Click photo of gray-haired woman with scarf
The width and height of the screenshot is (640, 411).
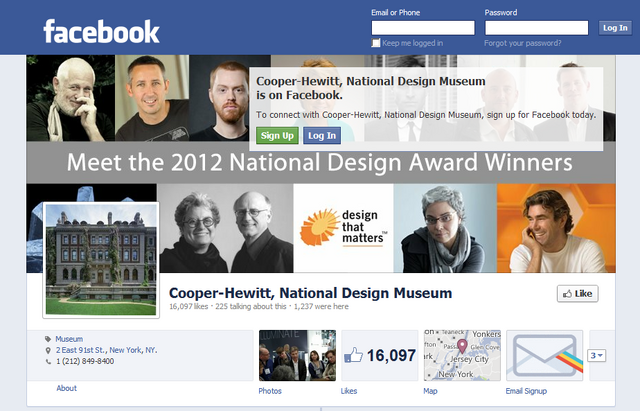(x=445, y=228)
